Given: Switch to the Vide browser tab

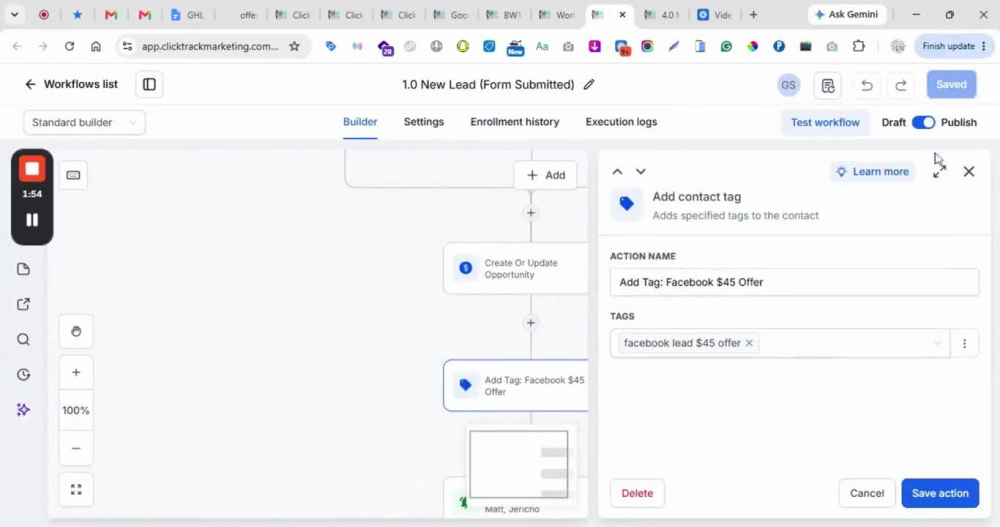Looking at the screenshot, I should pyautogui.click(x=715, y=15).
